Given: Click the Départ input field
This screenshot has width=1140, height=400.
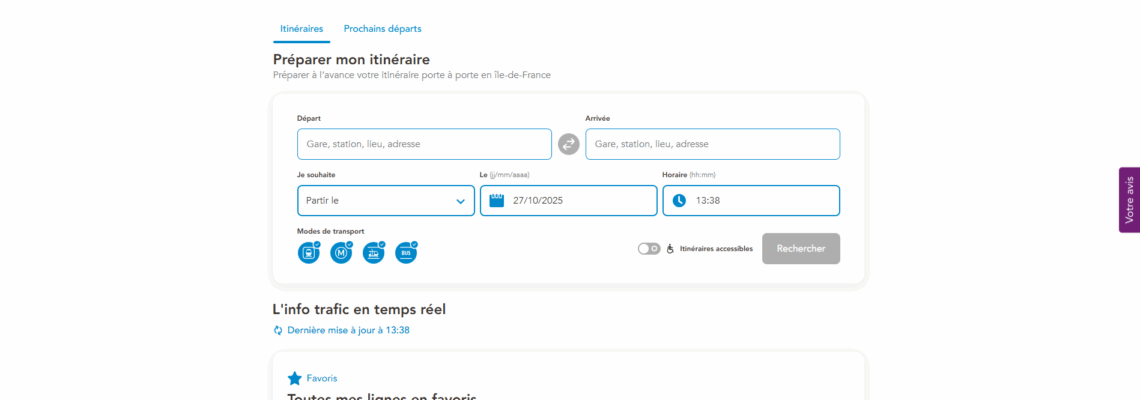Looking at the screenshot, I should tap(424, 144).
